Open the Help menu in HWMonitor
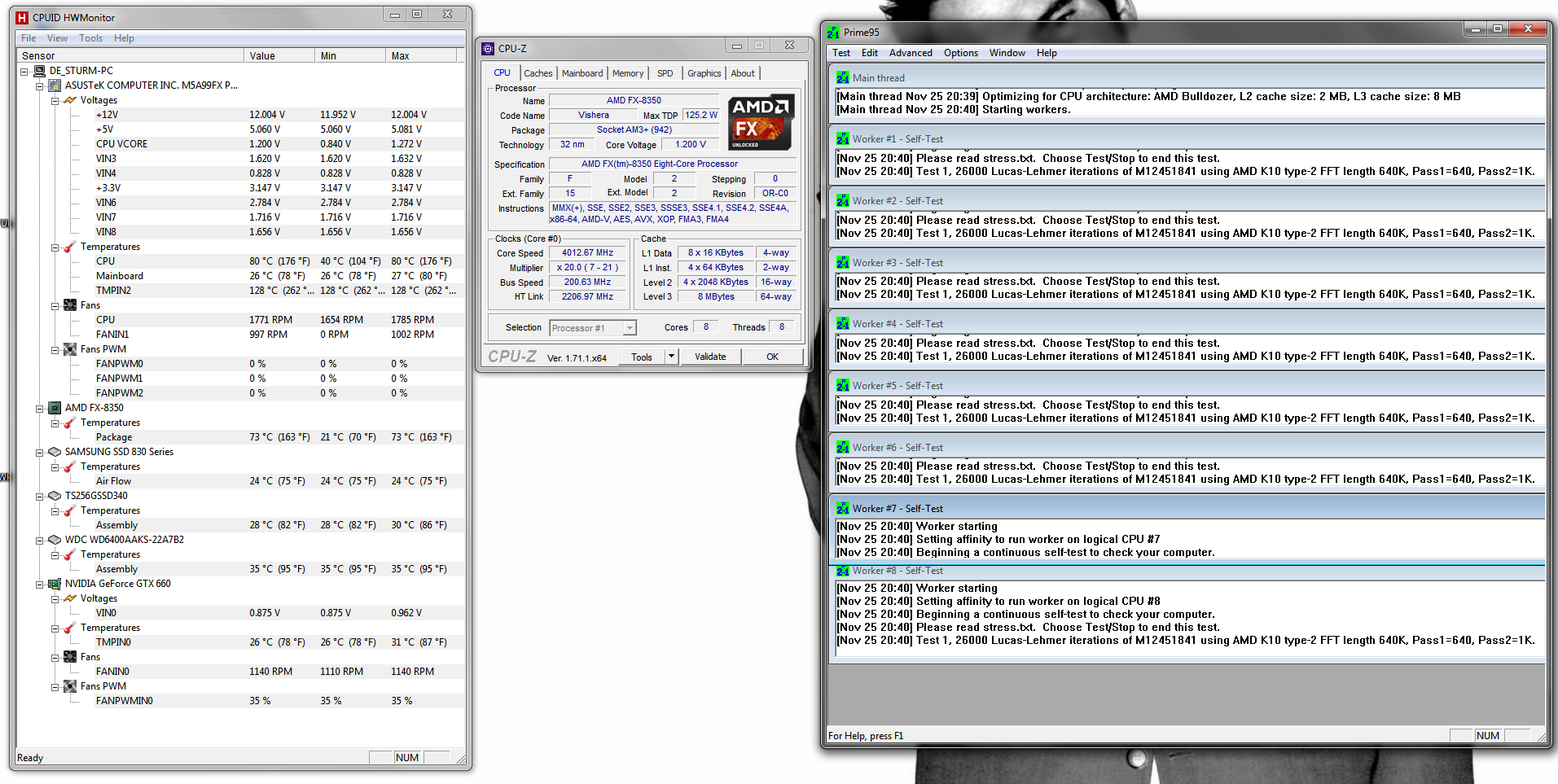The width and height of the screenshot is (1558, 784). tap(124, 38)
